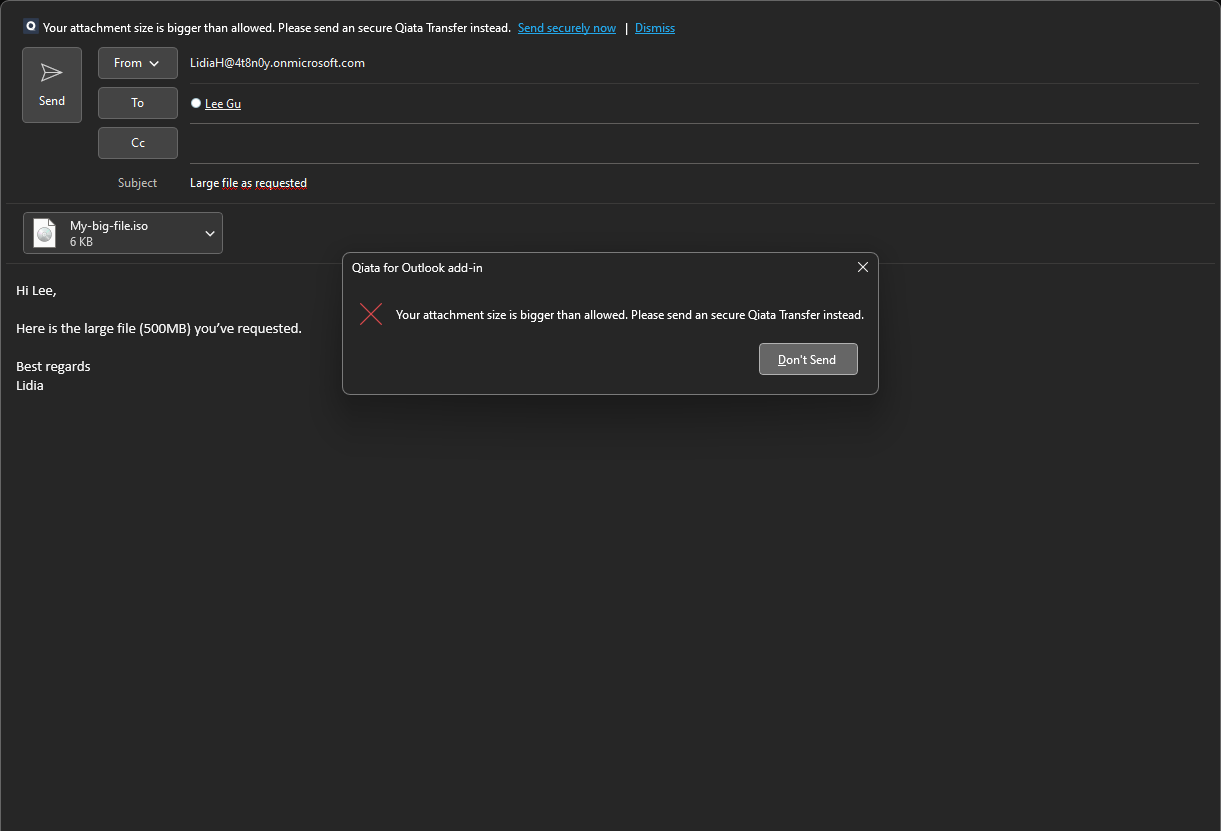Click Lee Gu's presence status circle

coord(196,103)
